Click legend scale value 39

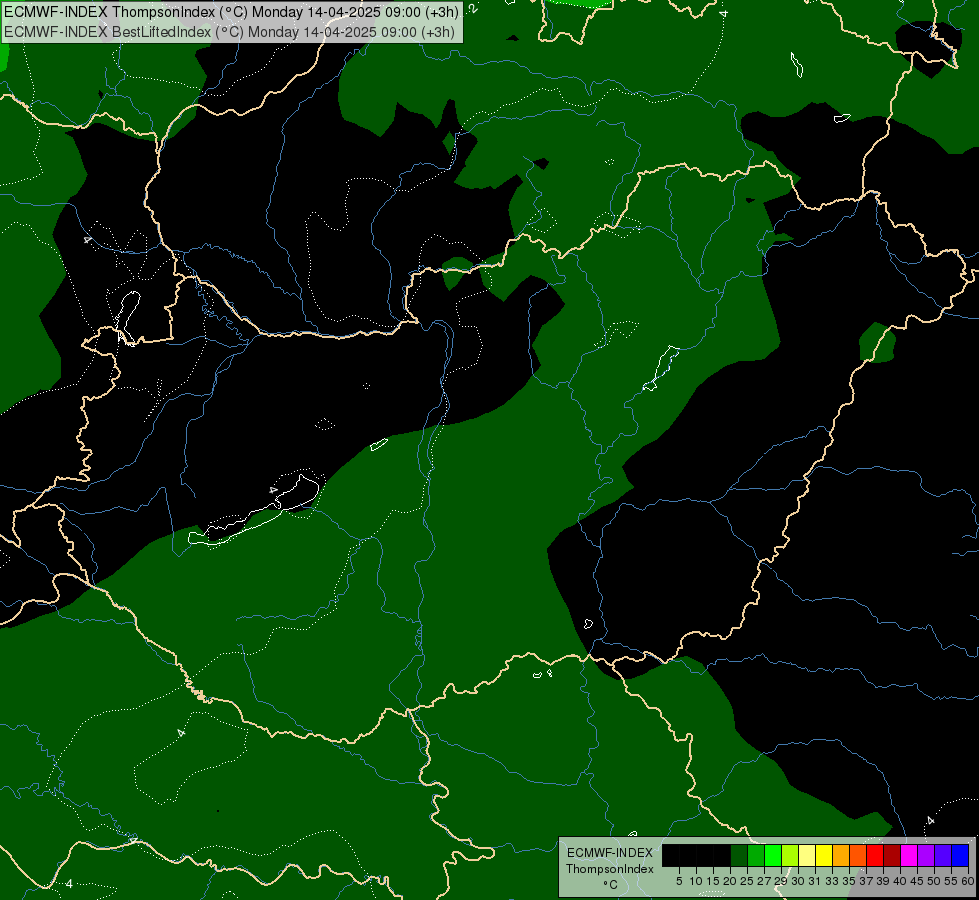883,881
